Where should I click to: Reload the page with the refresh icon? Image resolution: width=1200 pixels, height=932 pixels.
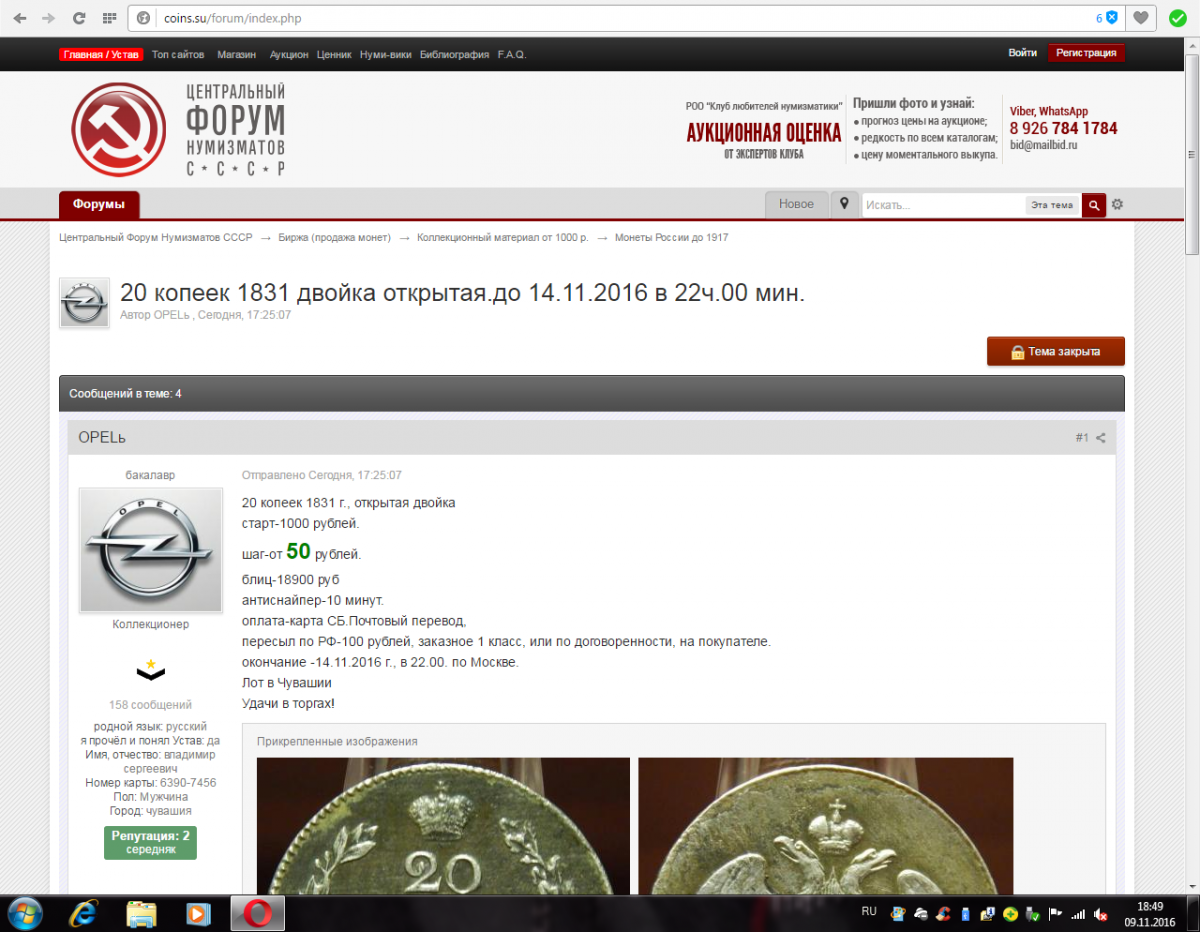79,18
